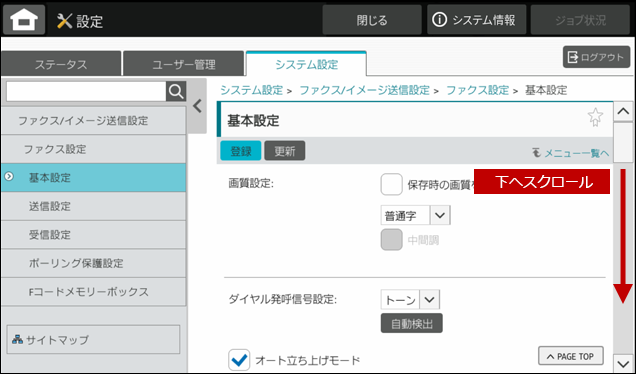Open the トーン dial signal dropdown
This screenshot has height=374, width=636.
tap(410, 300)
